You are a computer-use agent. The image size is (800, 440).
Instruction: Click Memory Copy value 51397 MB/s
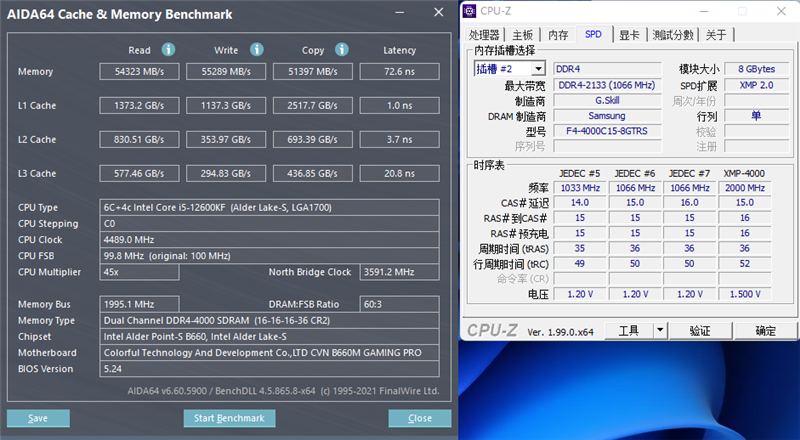313,71
